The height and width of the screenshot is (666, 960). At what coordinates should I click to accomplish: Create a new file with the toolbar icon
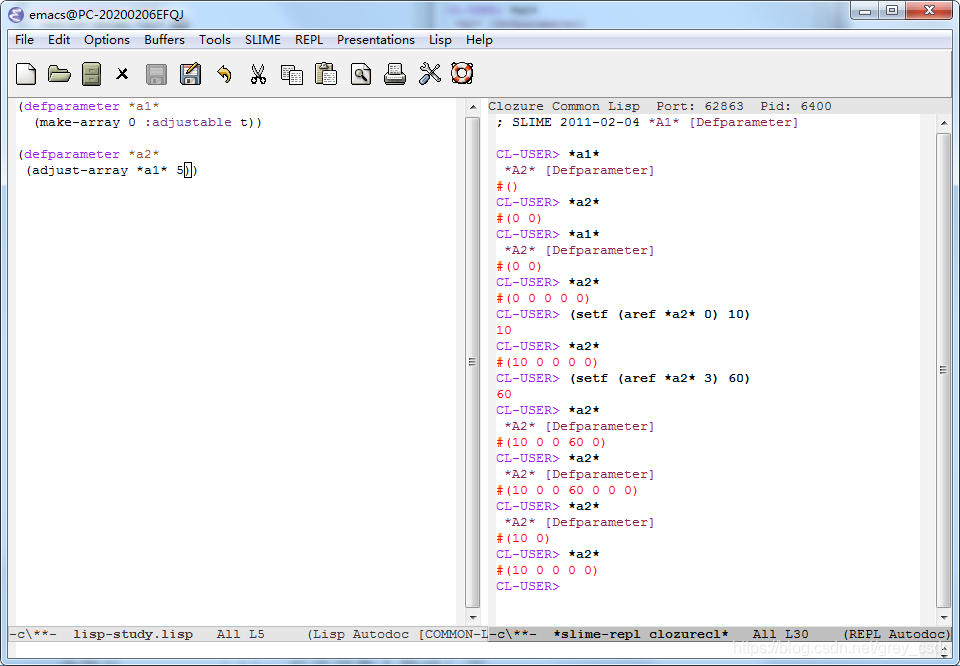tap(25, 73)
